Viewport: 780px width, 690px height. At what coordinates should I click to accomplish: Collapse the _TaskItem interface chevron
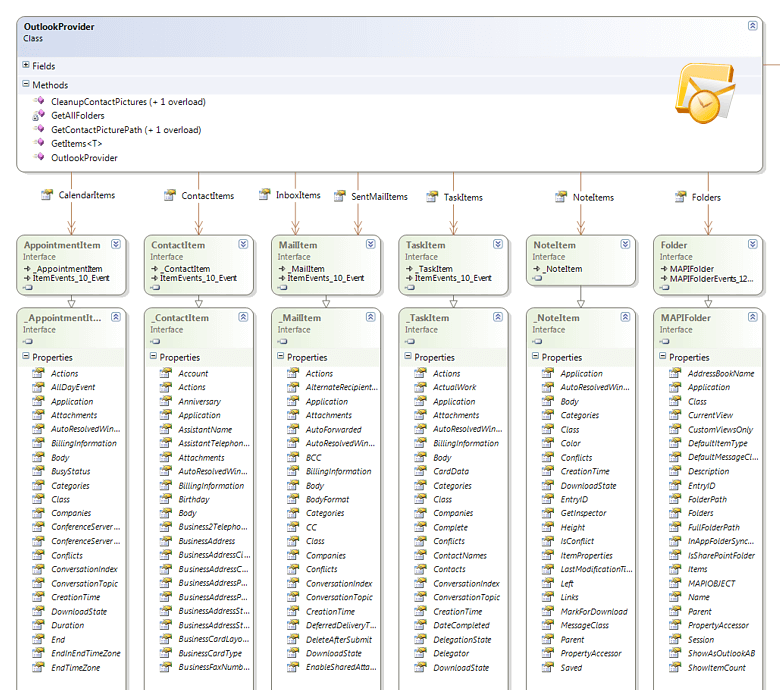pyautogui.click(x=497, y=316)
